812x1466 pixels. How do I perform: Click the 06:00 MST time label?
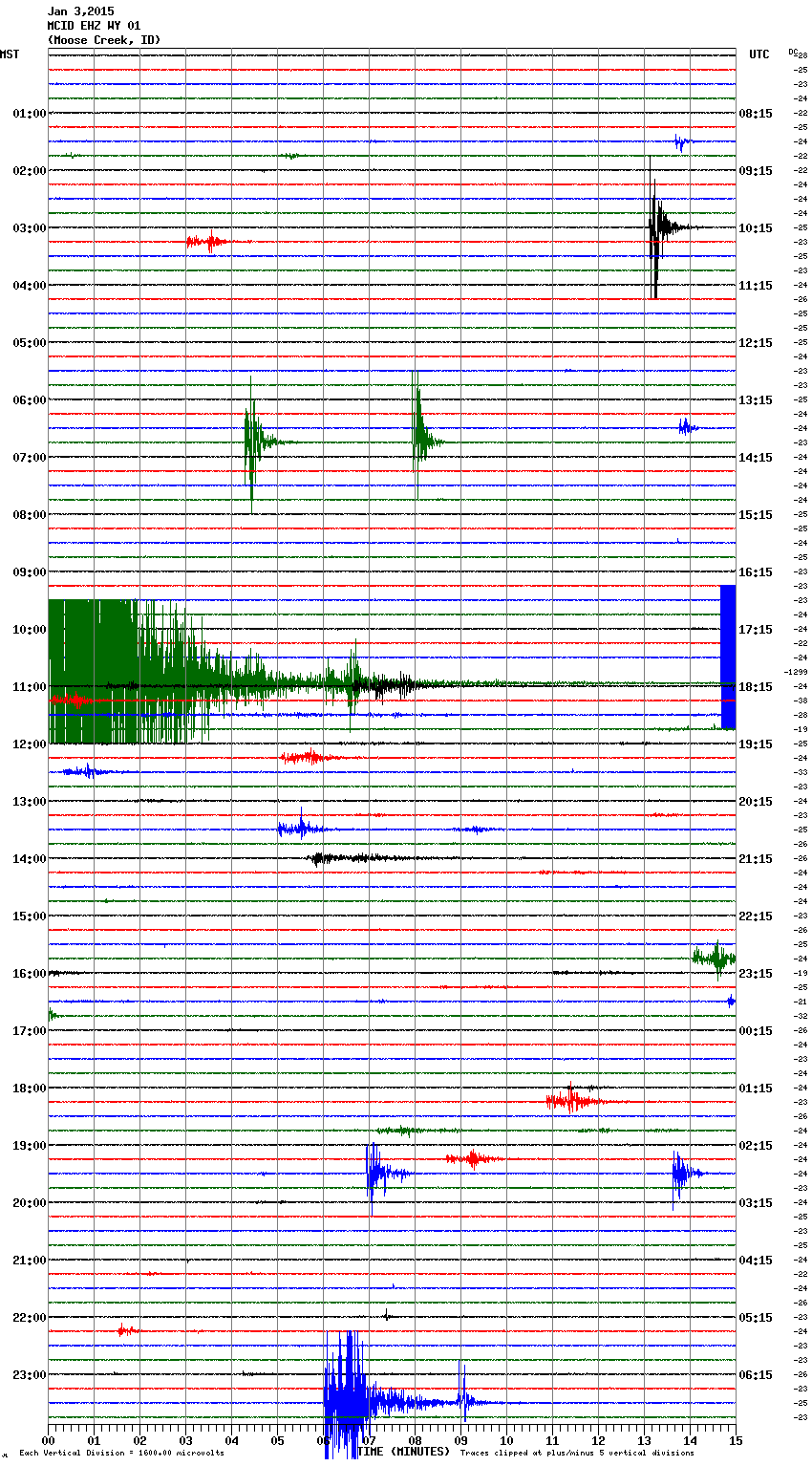tap(30, 399)
